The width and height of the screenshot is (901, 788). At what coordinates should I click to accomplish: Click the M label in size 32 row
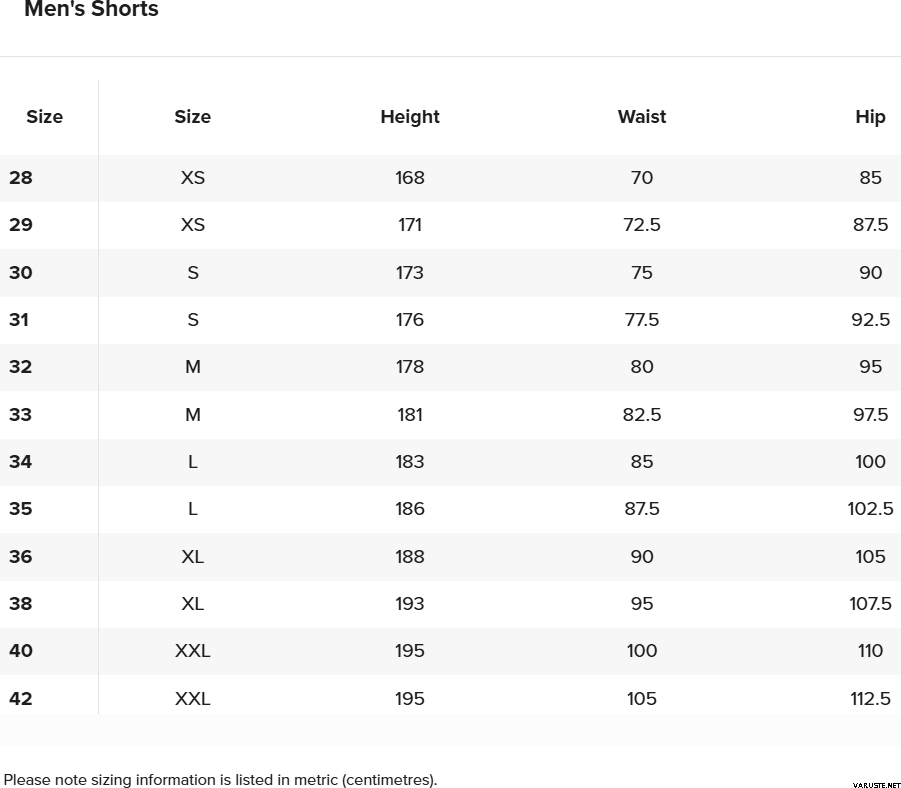click(193, 367)
